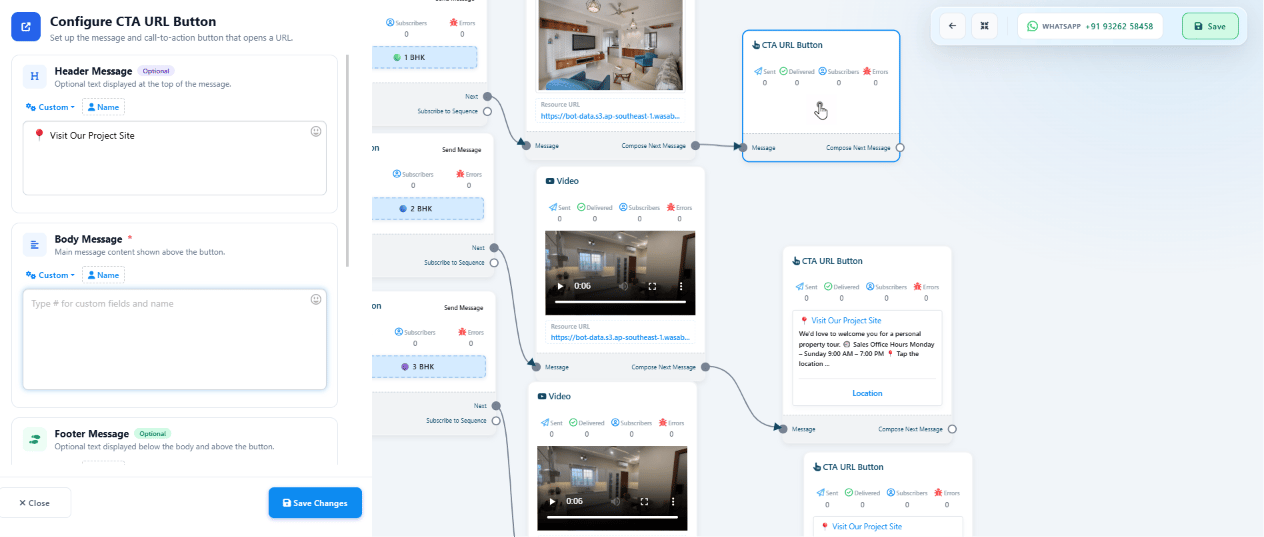Click the Optional badge next to Header Message
This screenshot has height=537, width=1264.
point(156,71)
